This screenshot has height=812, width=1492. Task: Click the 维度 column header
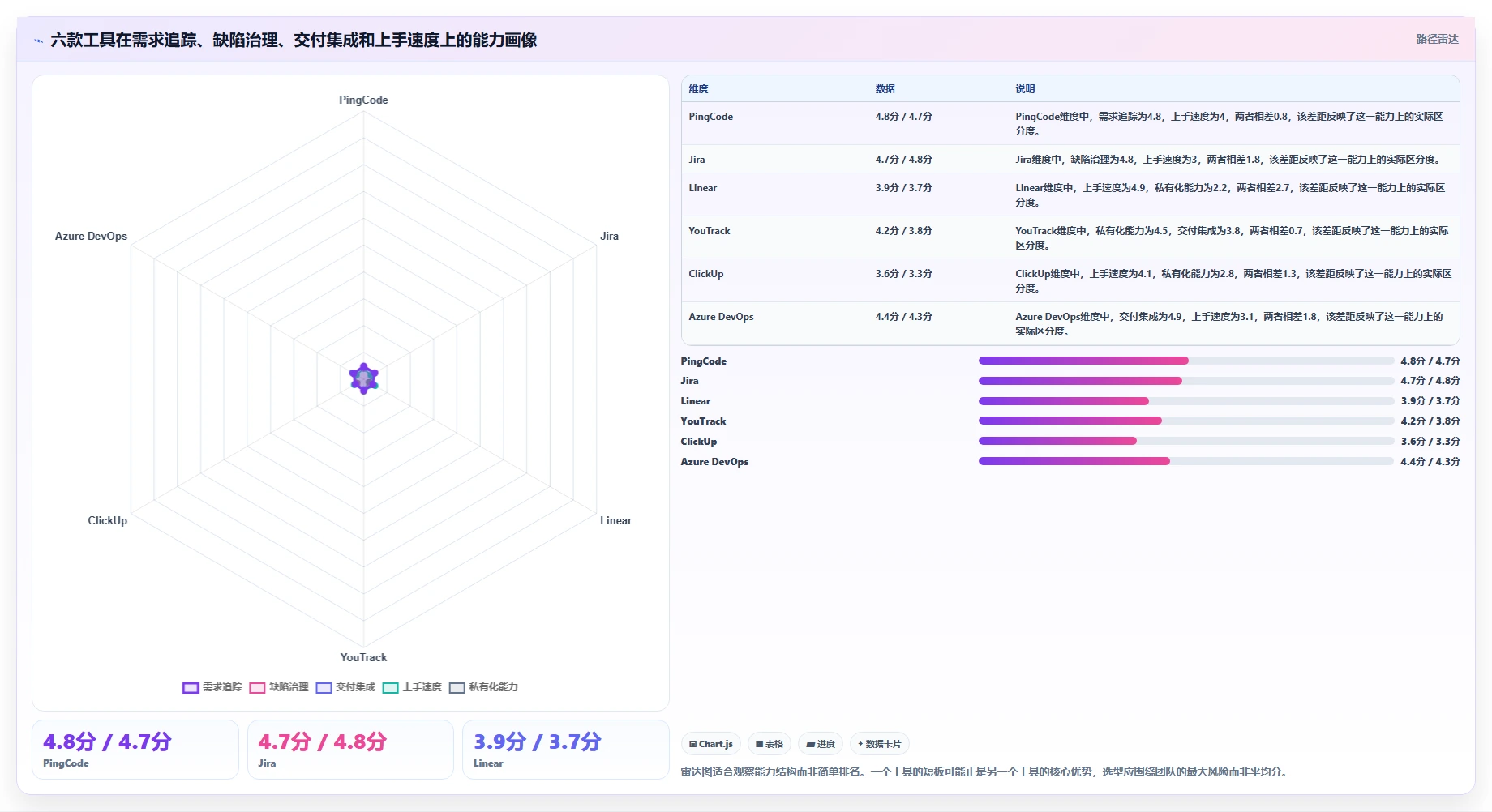click(698, 89)
